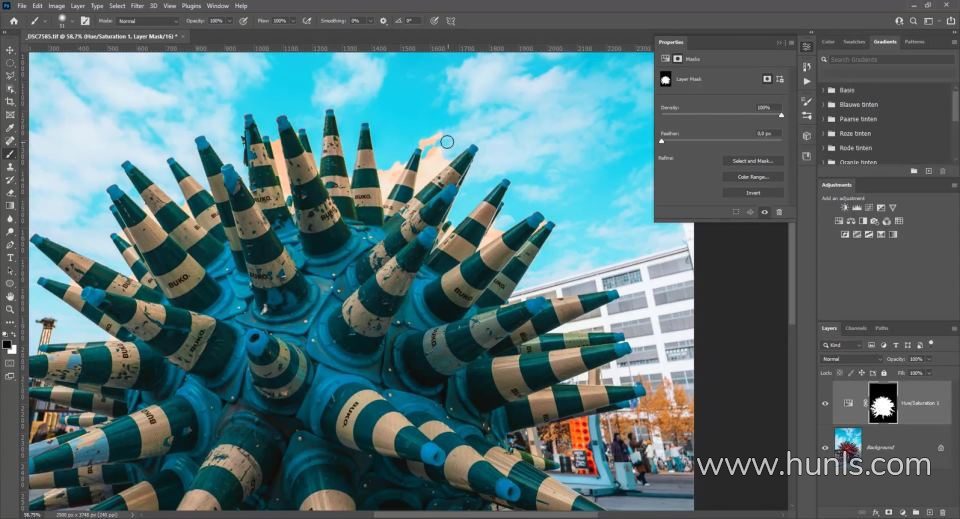Image resolution: width=960 pixels, height=519 pixels.
Task: Select the Hue/Saturation layer mask thumbnail
Action: tap(883, 403)
